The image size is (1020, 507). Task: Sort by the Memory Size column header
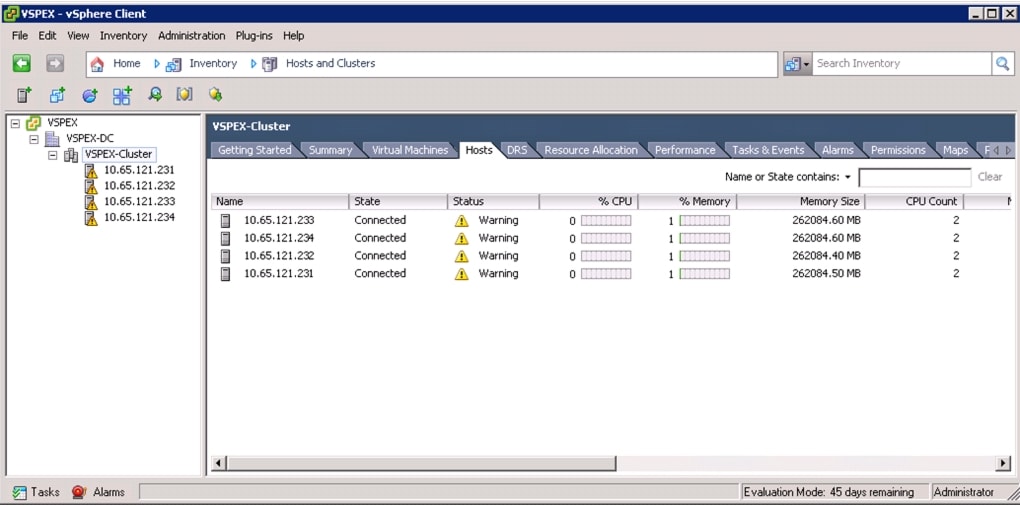click(801, 202)
